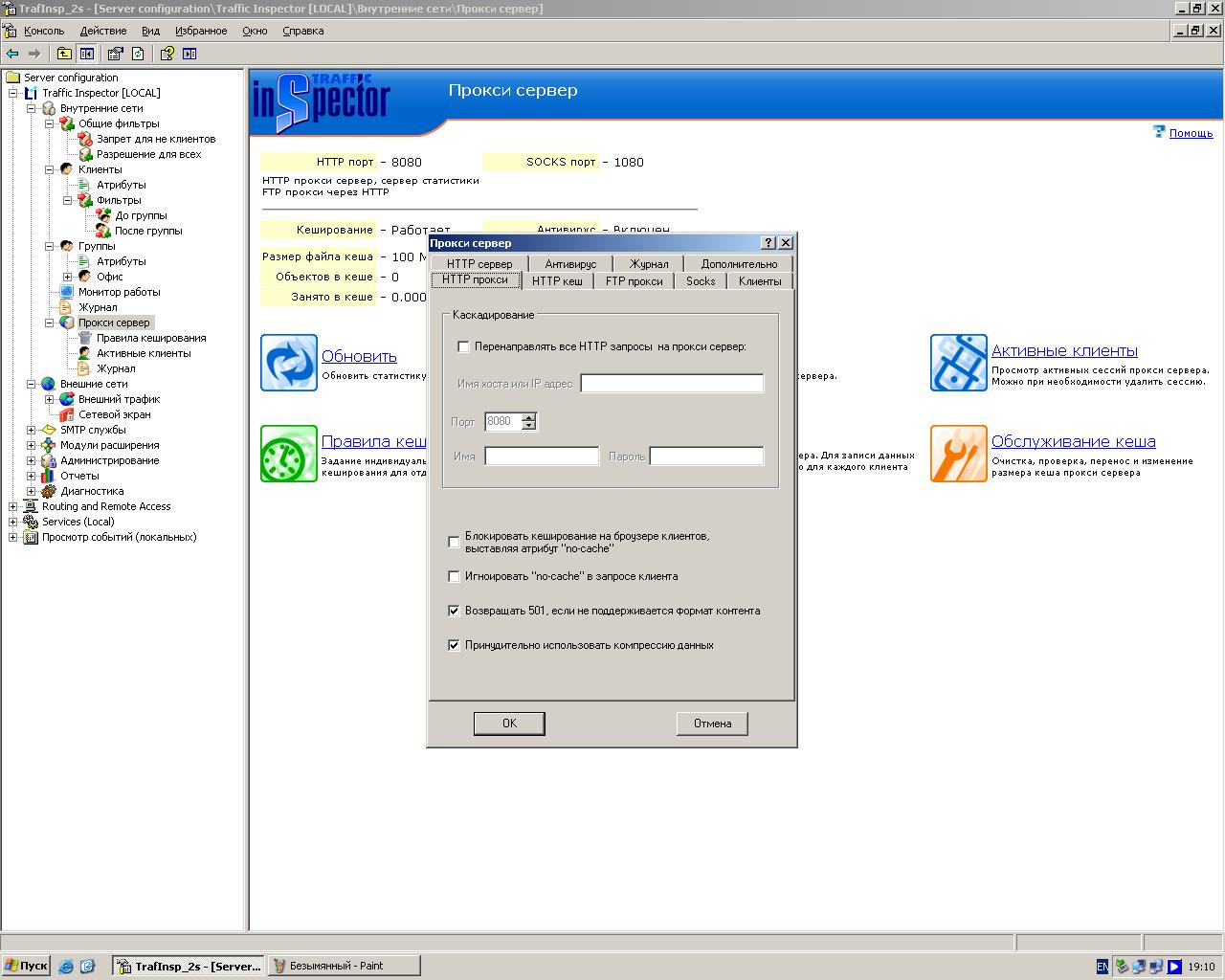This screenshot has height=980, width=1225.
Task: Click the Отчеты reports icon in tree
Action: click(49, 476)
